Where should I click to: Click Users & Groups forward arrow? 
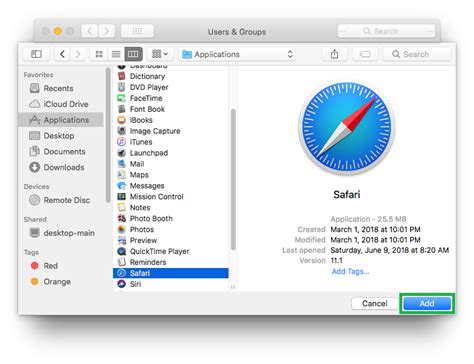(x=106, y=31)
